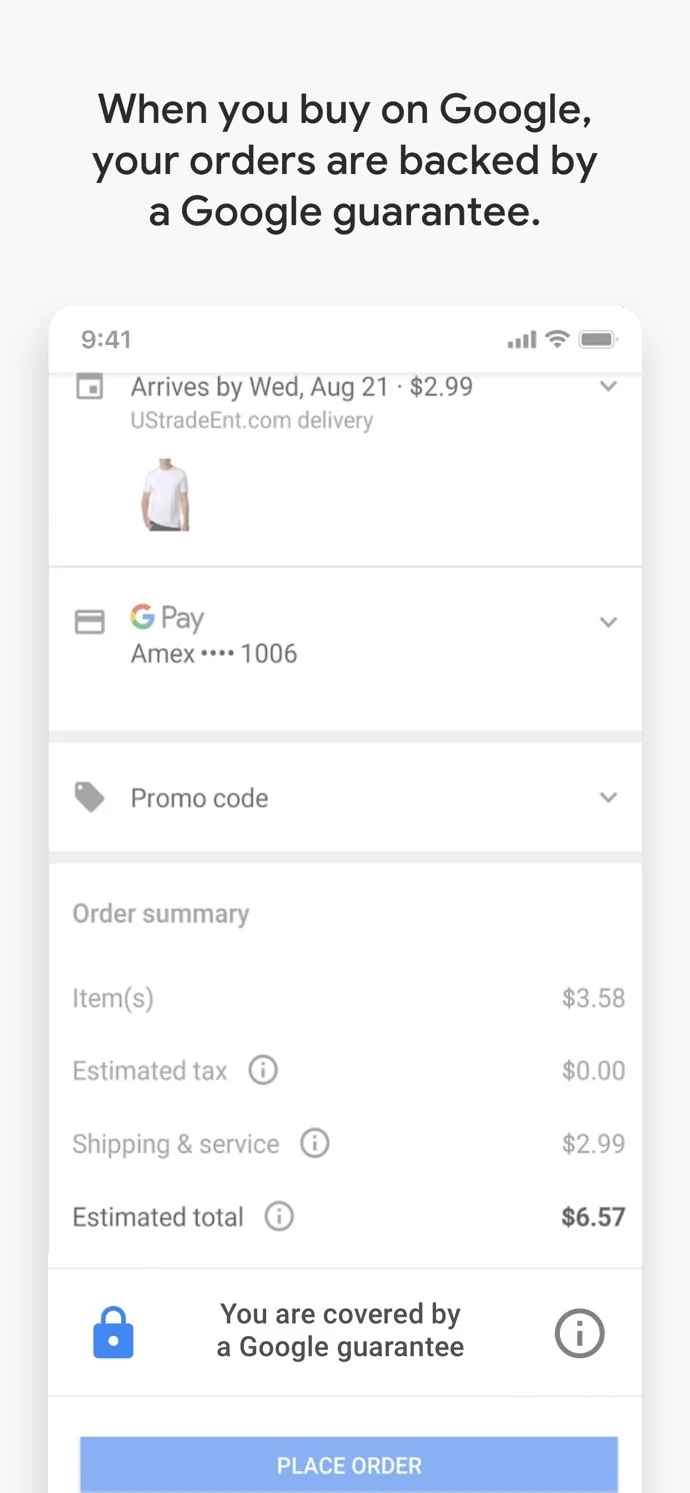
Task: Open the Google guarantee info circle
Action: pos(579,1332)
